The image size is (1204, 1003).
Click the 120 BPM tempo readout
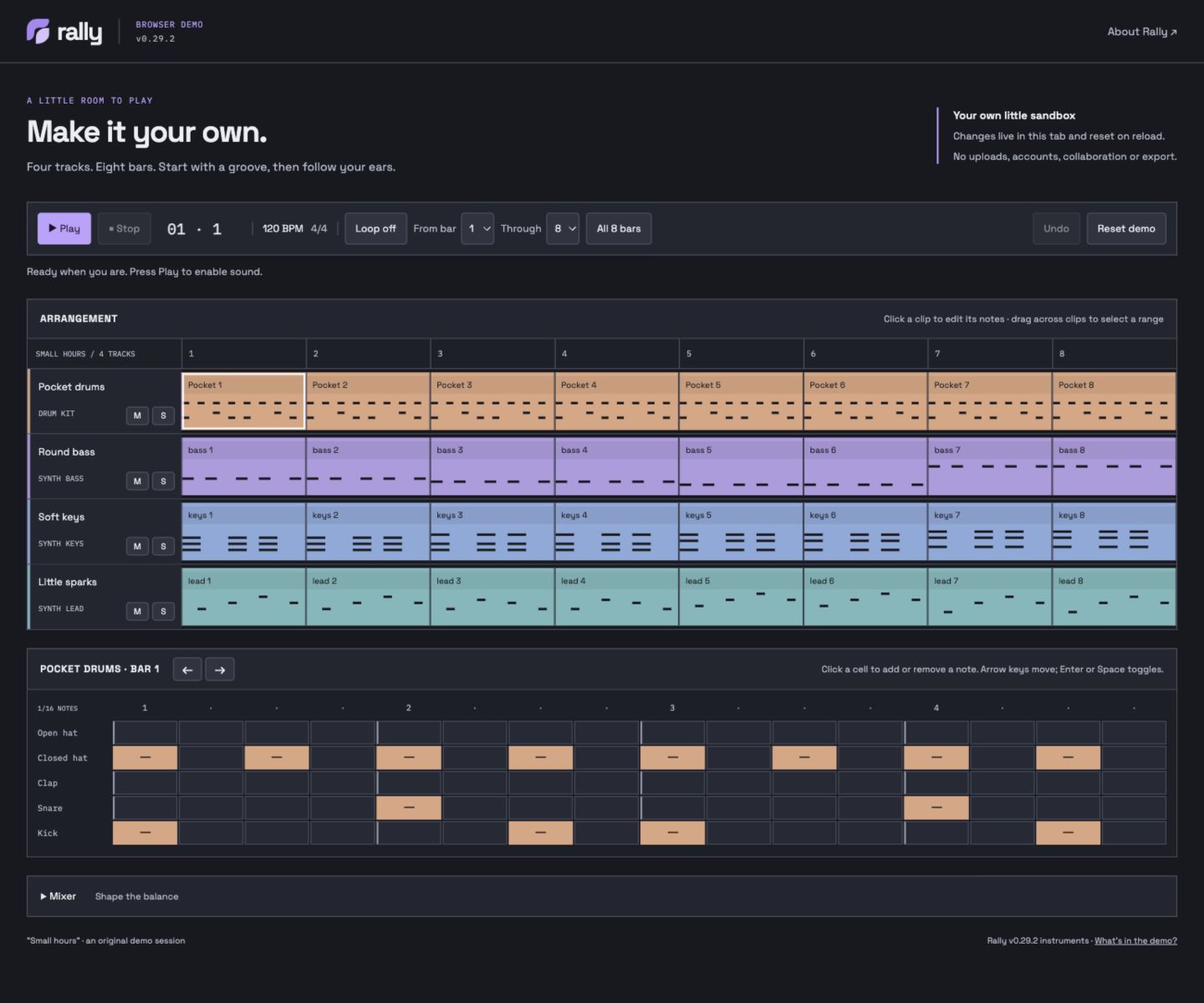[283, 228]
